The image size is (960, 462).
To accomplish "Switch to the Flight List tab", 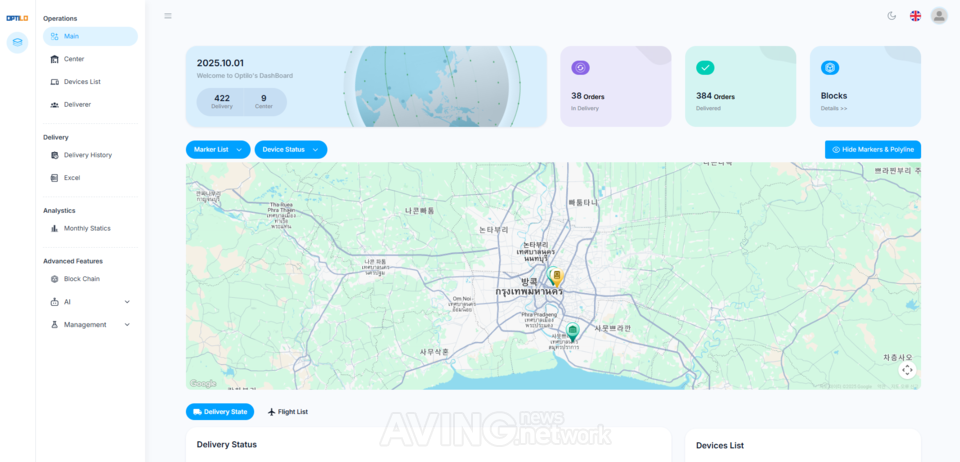I will click(288, 411).
